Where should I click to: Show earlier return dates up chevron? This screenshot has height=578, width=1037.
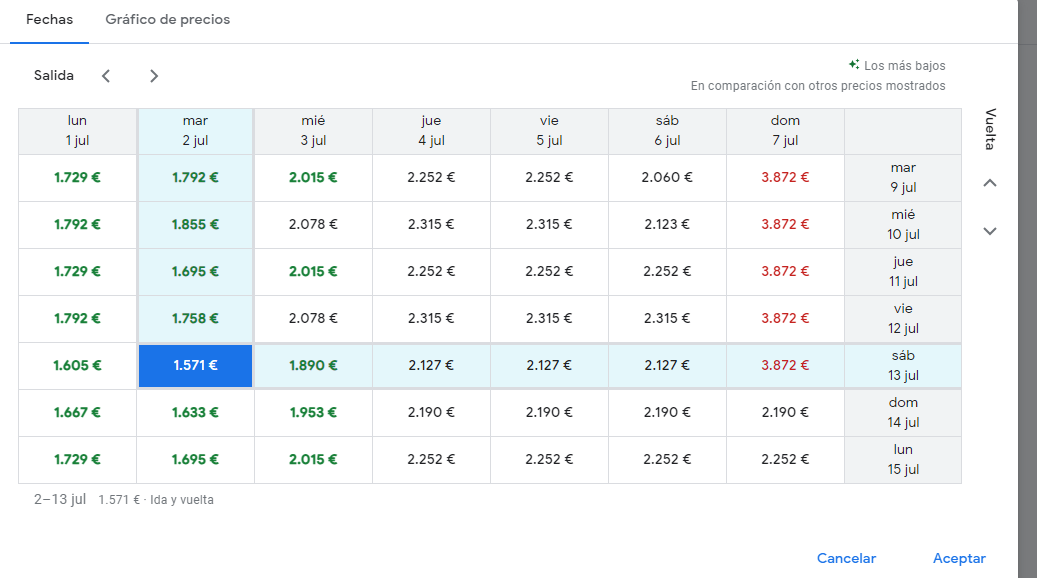pyautogui.click(x=989, y=183)
